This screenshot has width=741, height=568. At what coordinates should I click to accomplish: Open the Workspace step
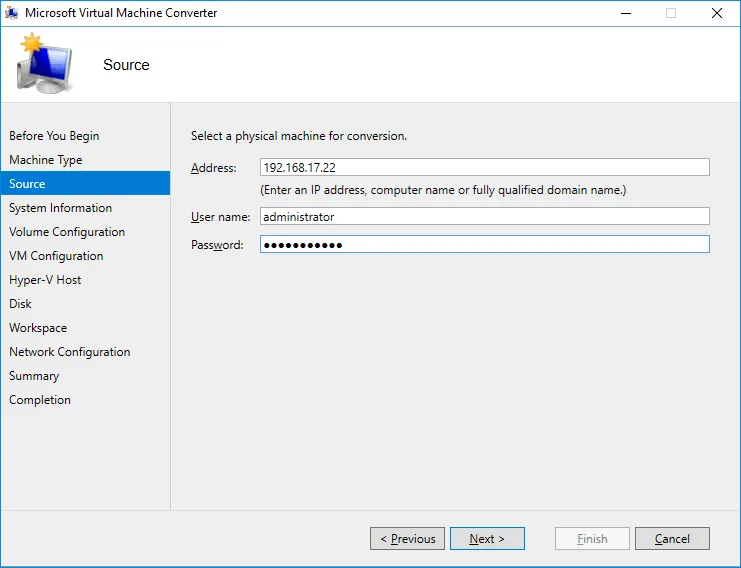(x=38, y=328)
